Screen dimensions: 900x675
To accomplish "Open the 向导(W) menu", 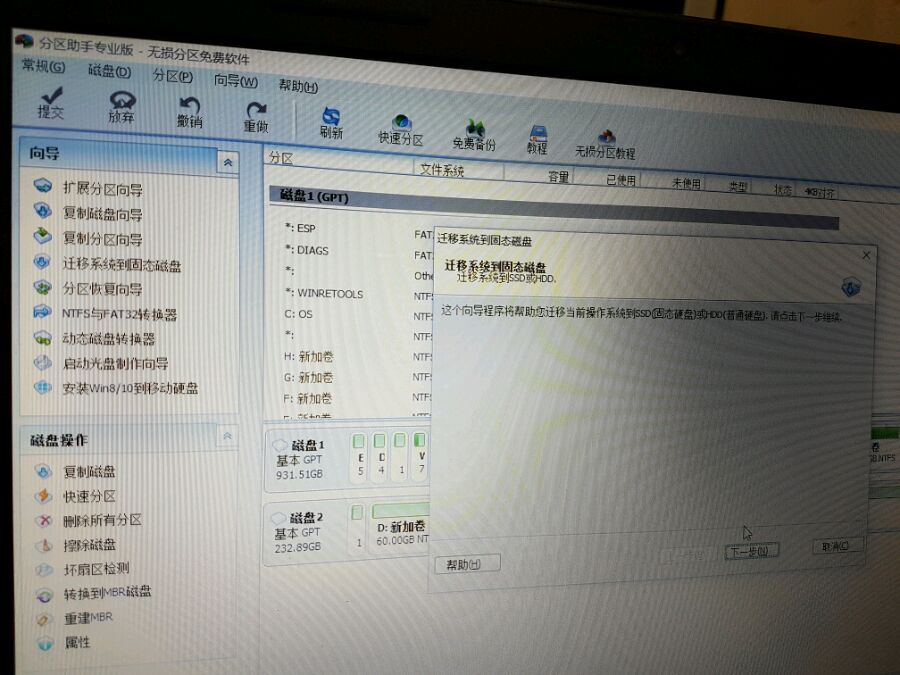I will 236,81.
